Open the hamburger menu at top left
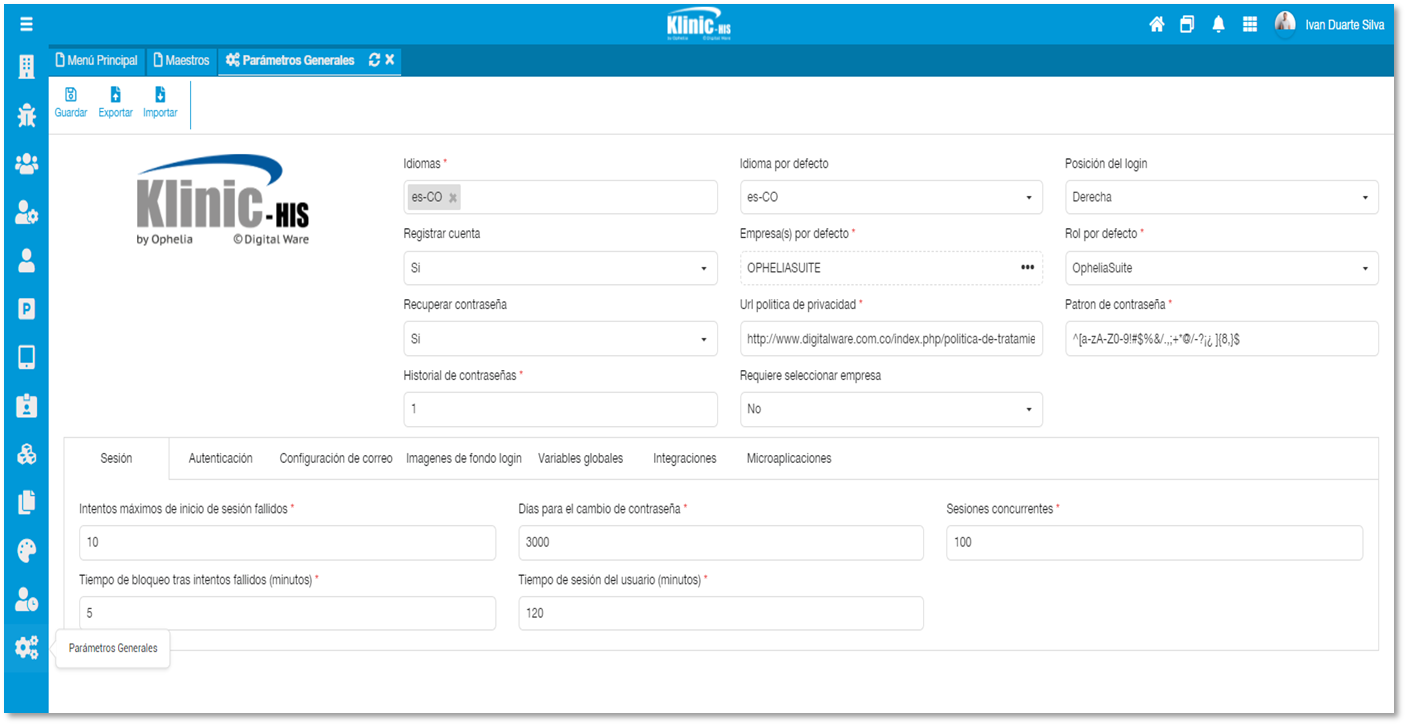 [x=26, y=24]
